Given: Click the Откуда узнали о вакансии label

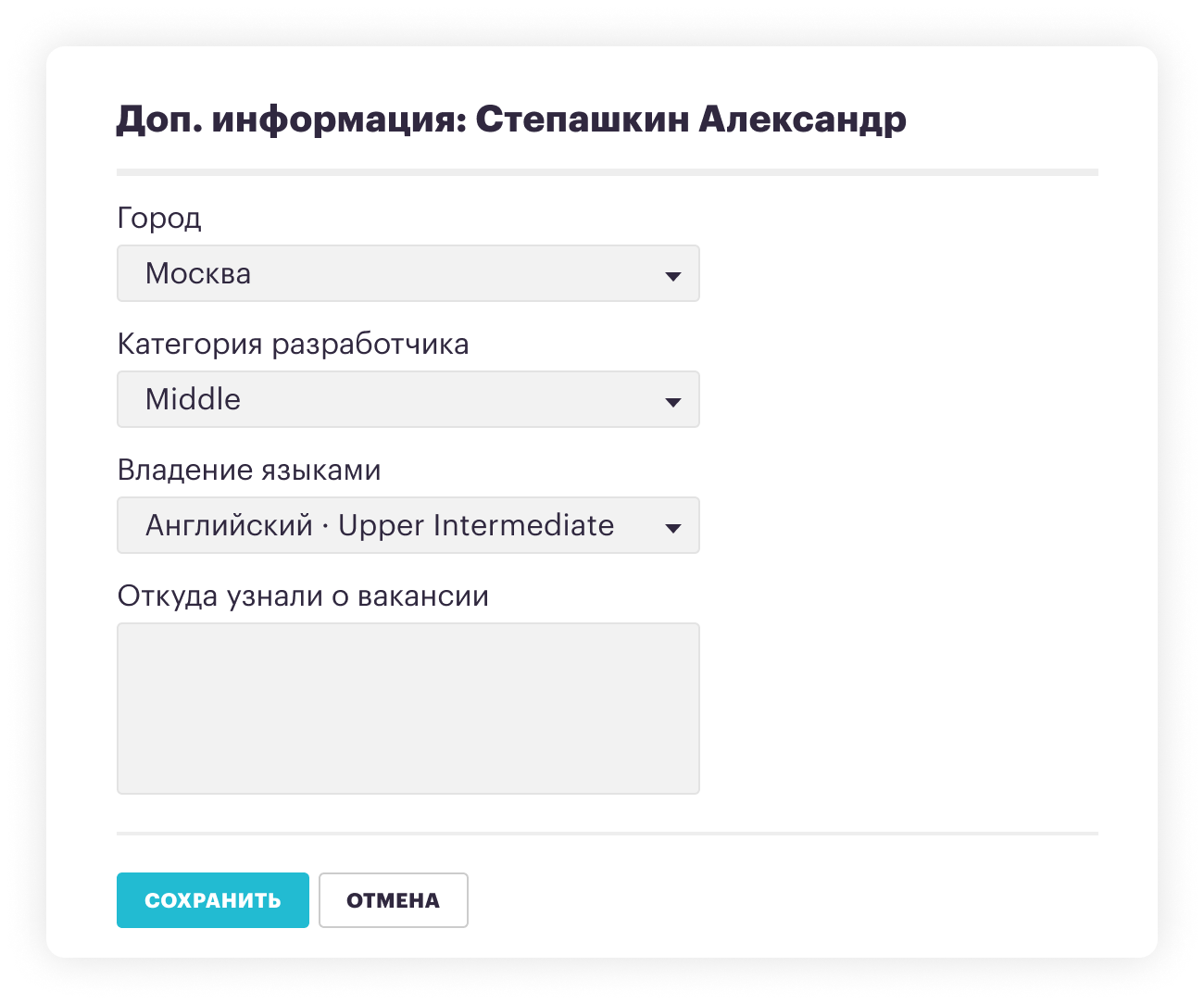Looking at the screenshot, I should (x=302, y=596).
